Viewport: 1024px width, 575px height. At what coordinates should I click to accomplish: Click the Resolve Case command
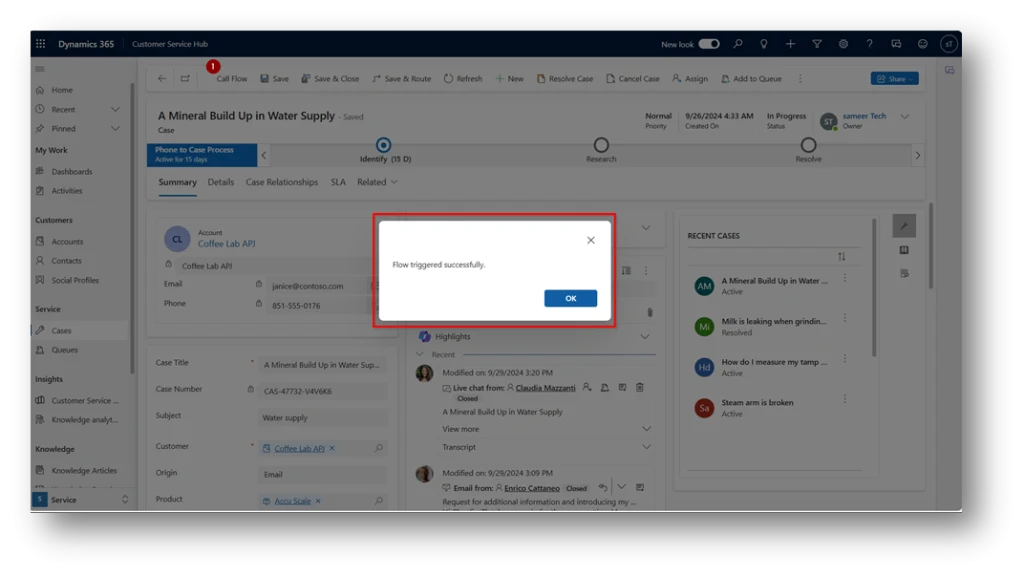[x=565, y=79]
